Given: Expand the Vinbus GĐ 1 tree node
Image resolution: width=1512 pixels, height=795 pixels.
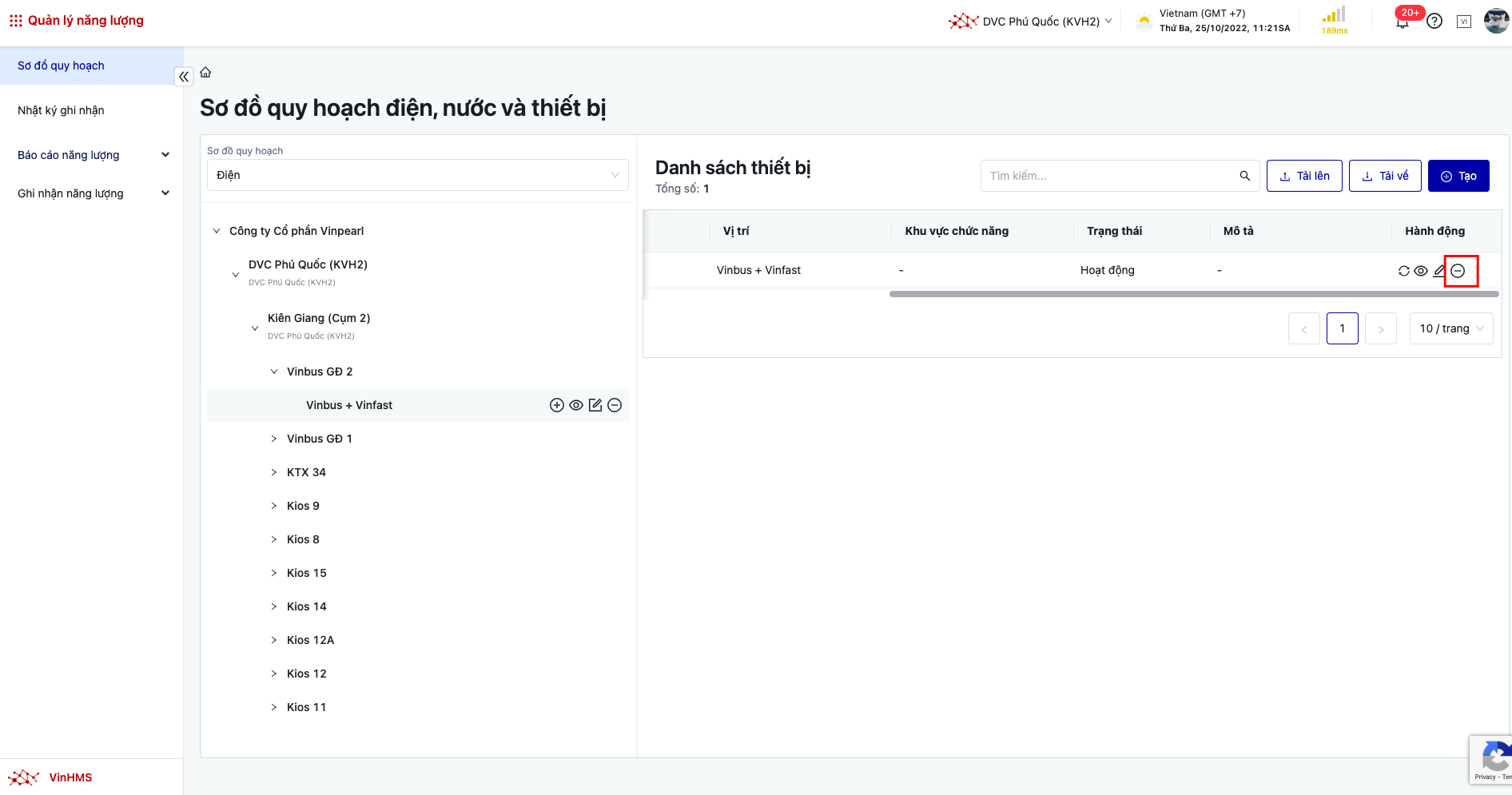Looking at the screenshot, I should point(274,439).
